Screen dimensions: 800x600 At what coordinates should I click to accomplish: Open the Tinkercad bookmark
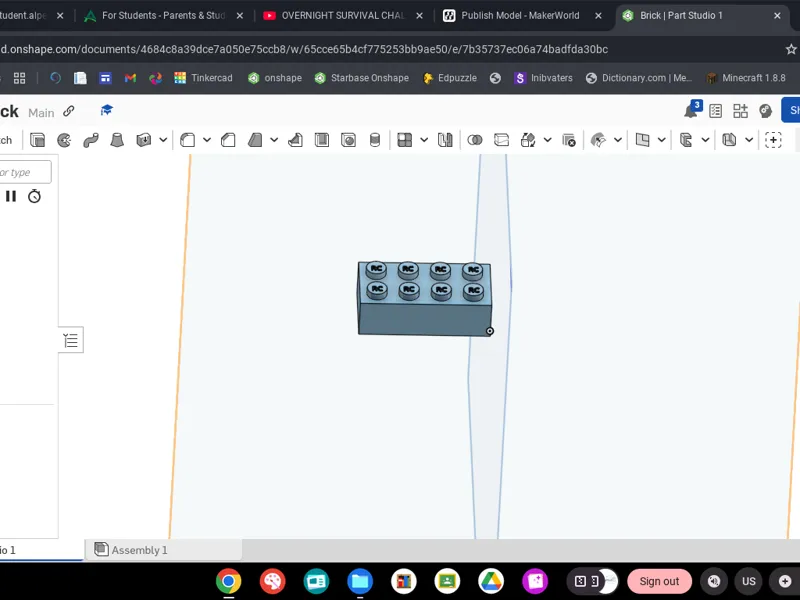pyautogui.click(x=203, y=78)
